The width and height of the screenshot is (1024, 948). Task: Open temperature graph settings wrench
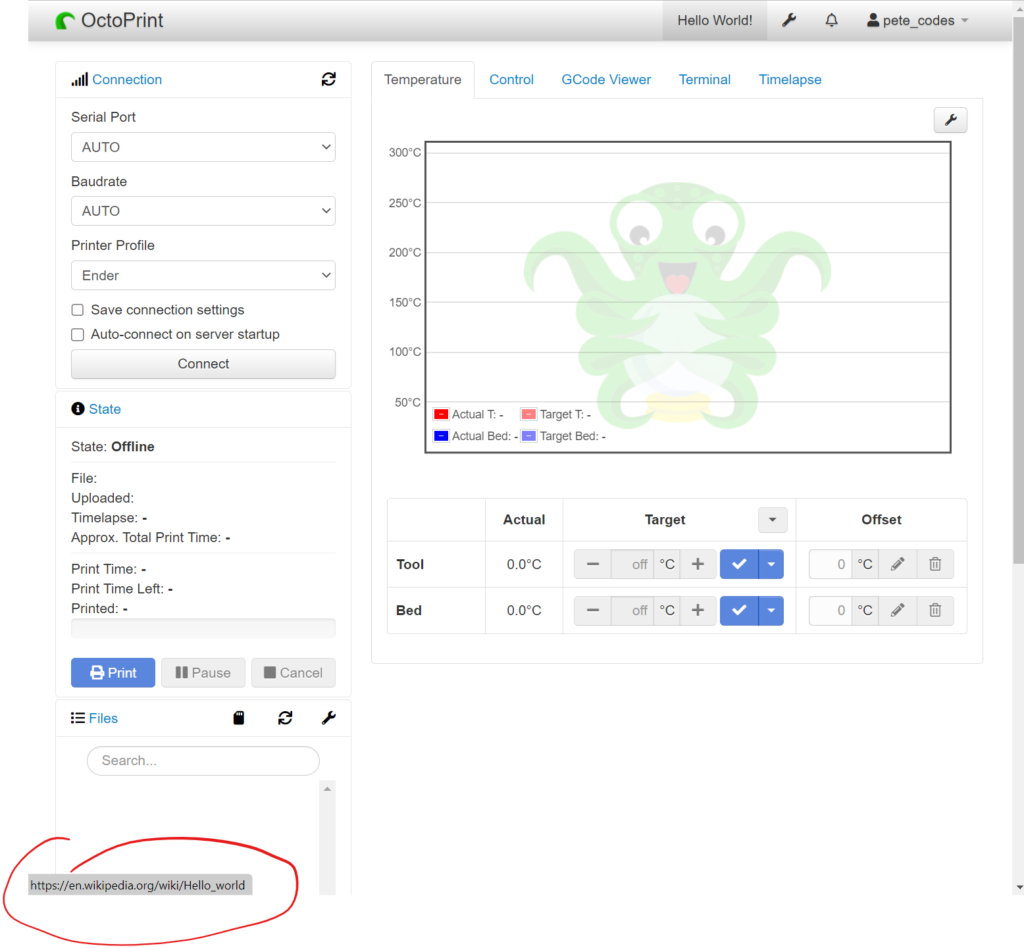[950, 120]
